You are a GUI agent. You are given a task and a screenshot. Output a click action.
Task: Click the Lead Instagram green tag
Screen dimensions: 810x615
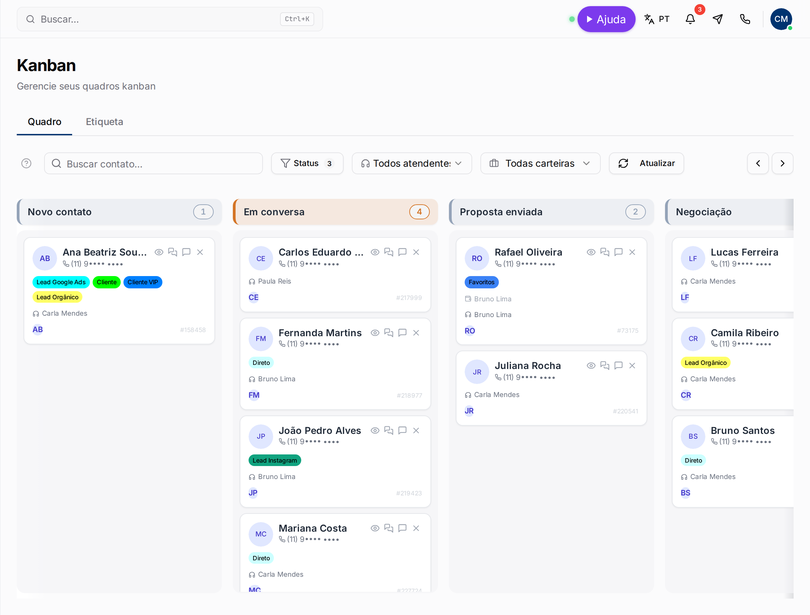[275, 460]
